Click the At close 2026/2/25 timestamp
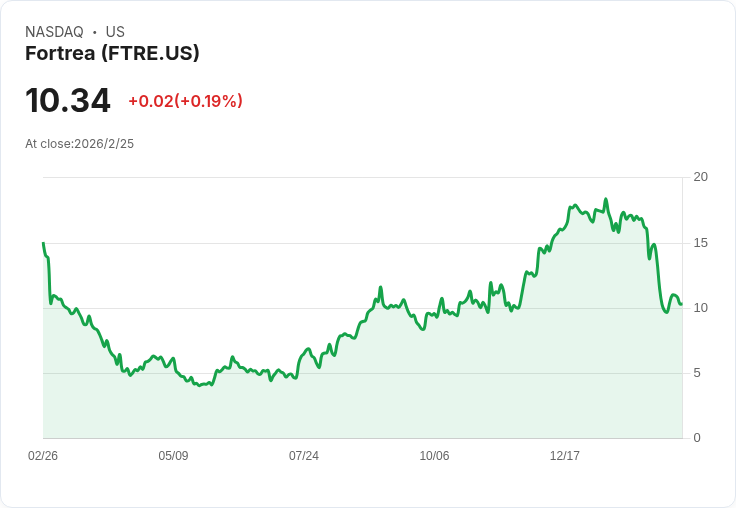This screenshot has width=736, height=508. (x=79, y=144)
